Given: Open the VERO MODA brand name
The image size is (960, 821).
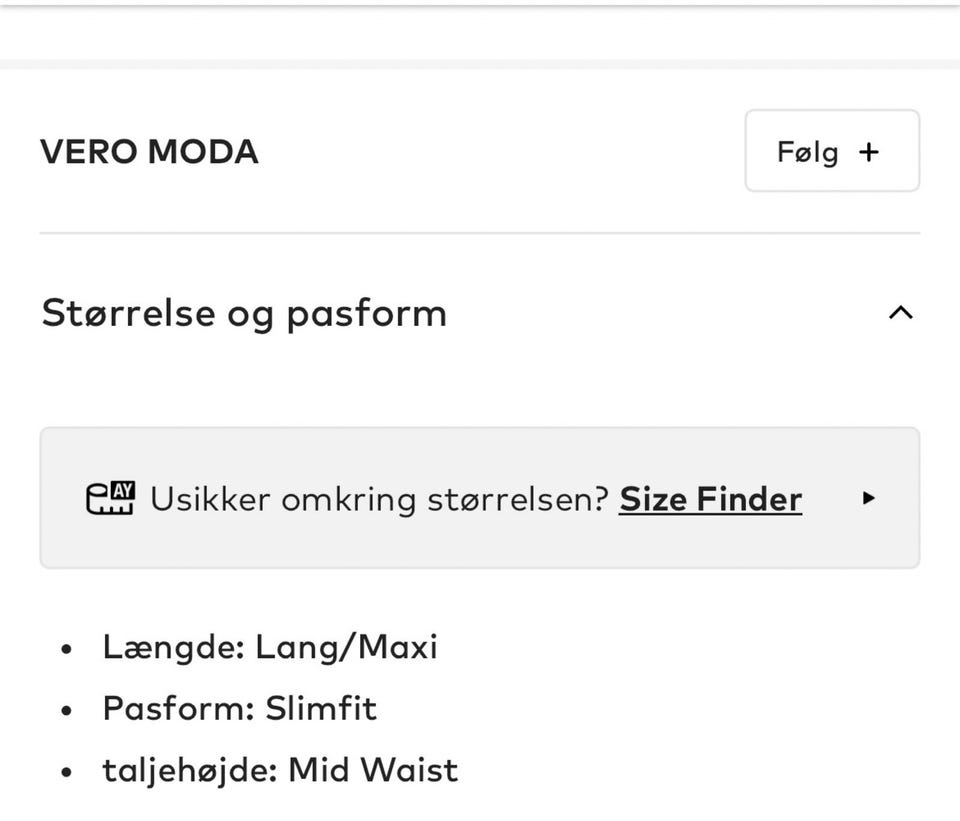Looking at the screenshot, I should point(149,152).
